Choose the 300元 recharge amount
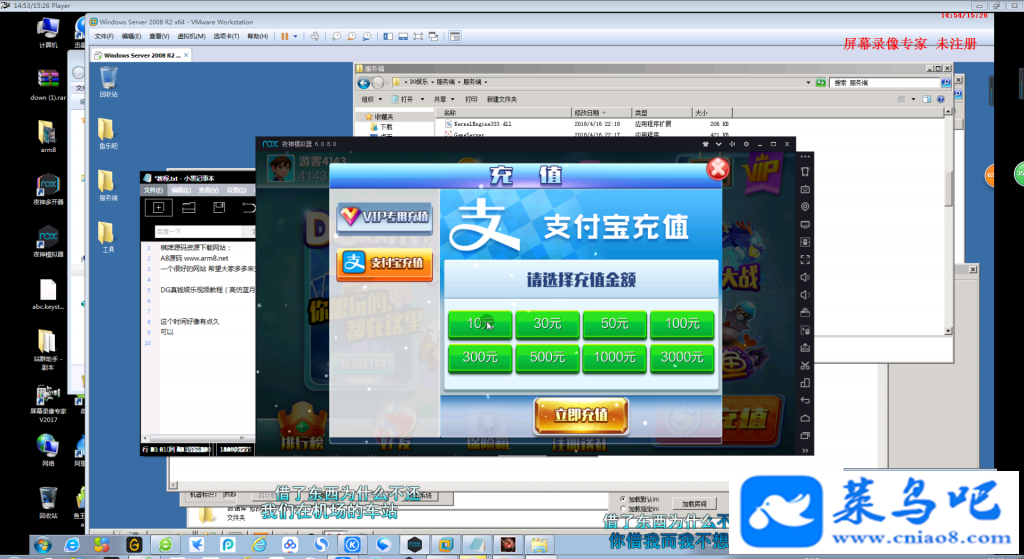The height and width of the screenshot is (559, 1024). point(480,357)
